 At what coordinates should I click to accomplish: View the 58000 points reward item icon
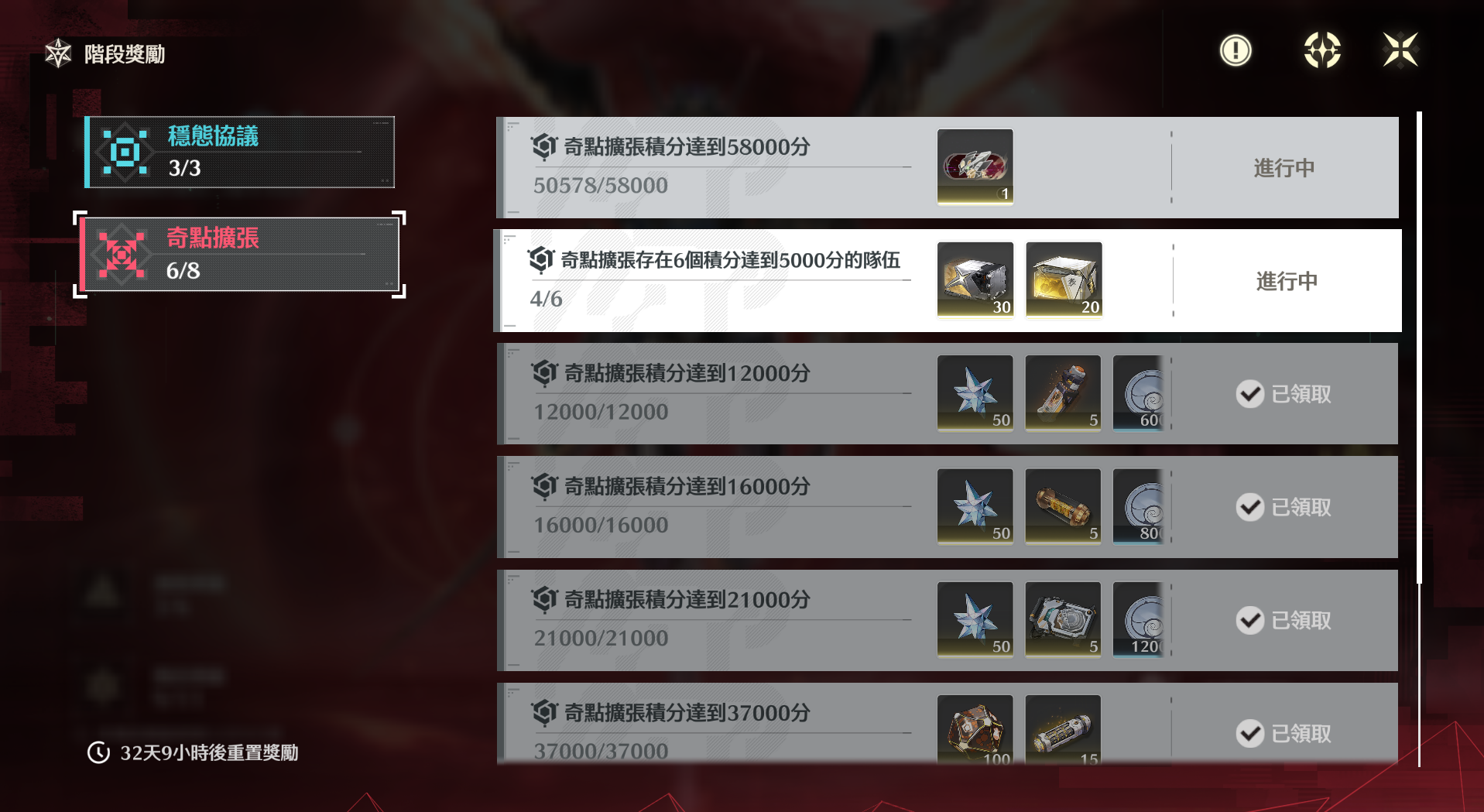[x=975, y=166]
